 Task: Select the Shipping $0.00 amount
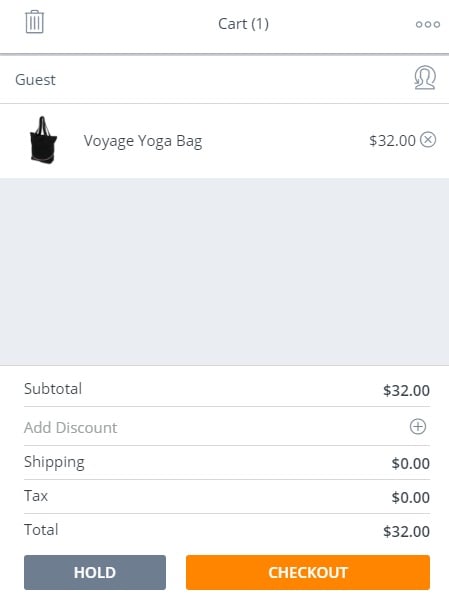click(411, 463)
